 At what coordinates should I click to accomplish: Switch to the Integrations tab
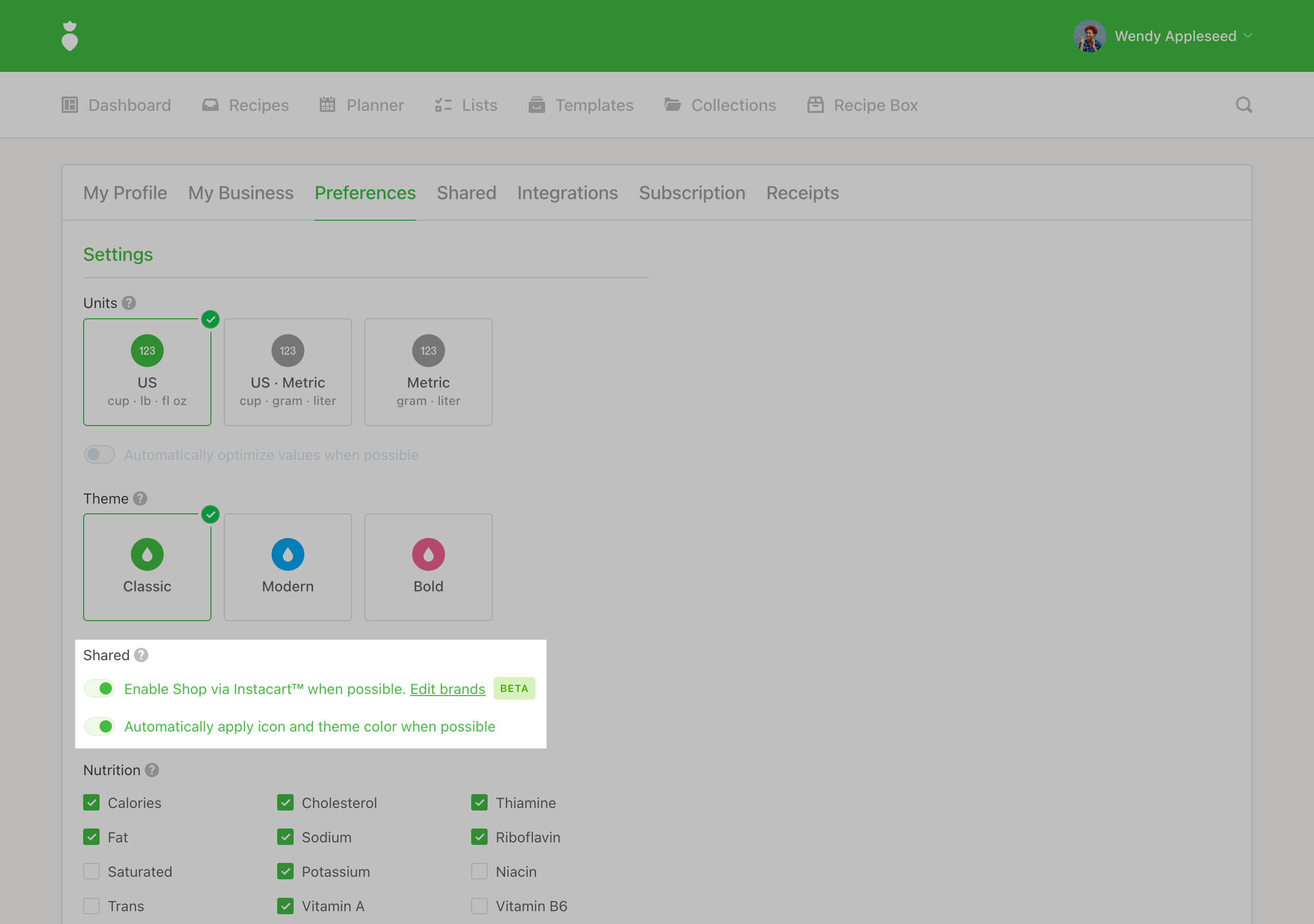pyautogui.click(x=567, y=193)
